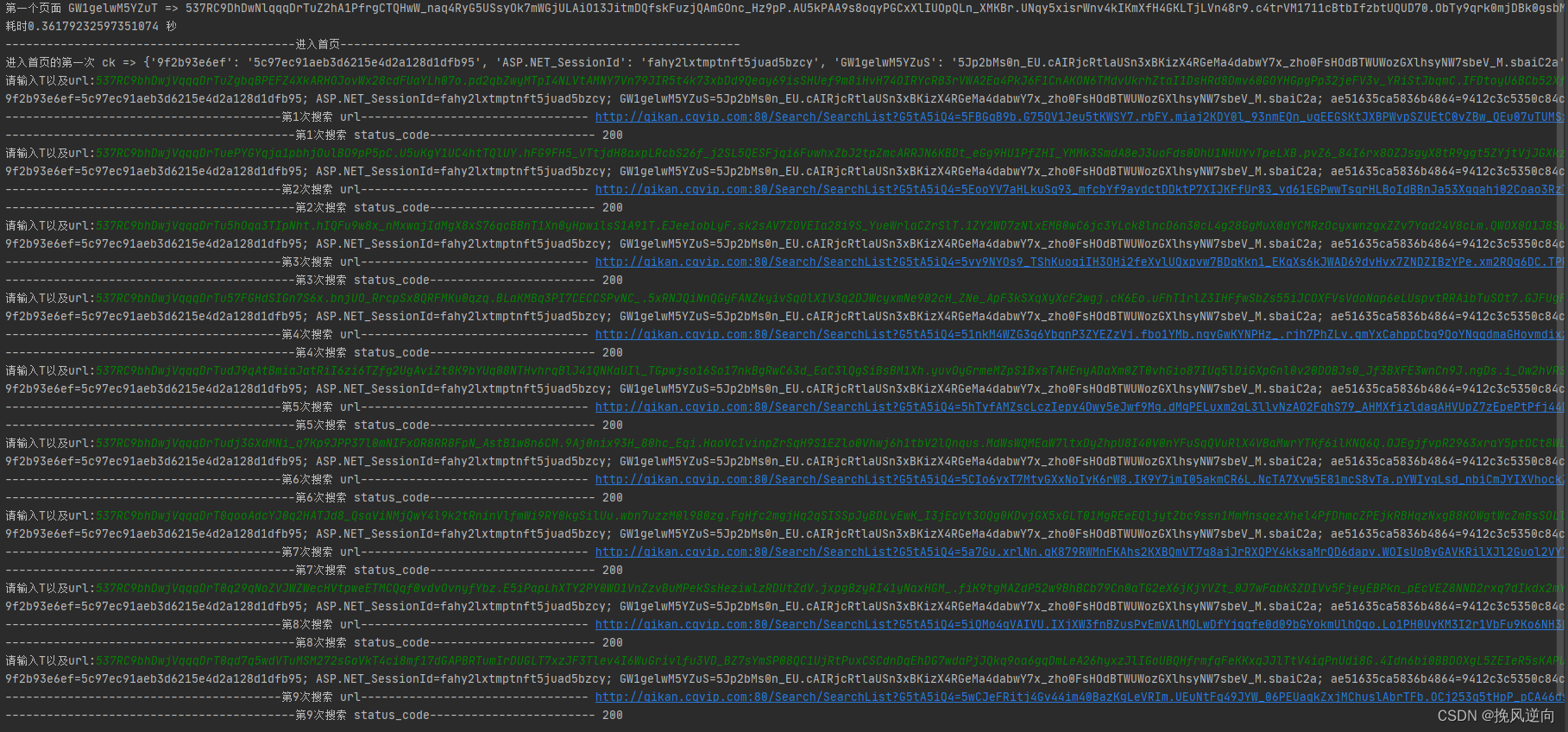This screenshot has height=732, width=1568.
Task: Click the '第2次搜索 status_code' text
Action: (362, 208)
